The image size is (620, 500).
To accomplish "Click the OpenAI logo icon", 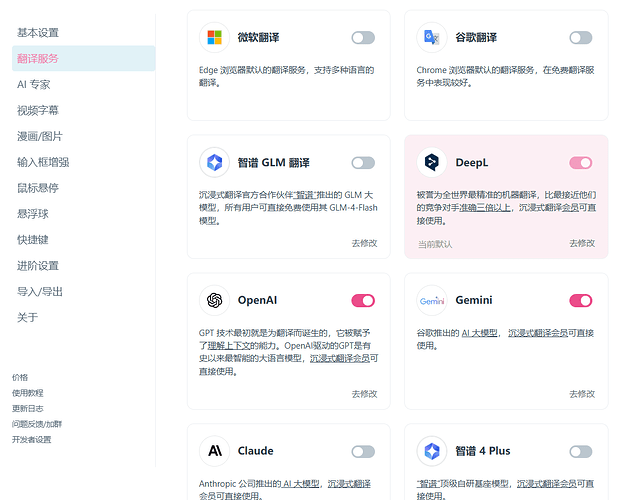I will pos(214,300).
